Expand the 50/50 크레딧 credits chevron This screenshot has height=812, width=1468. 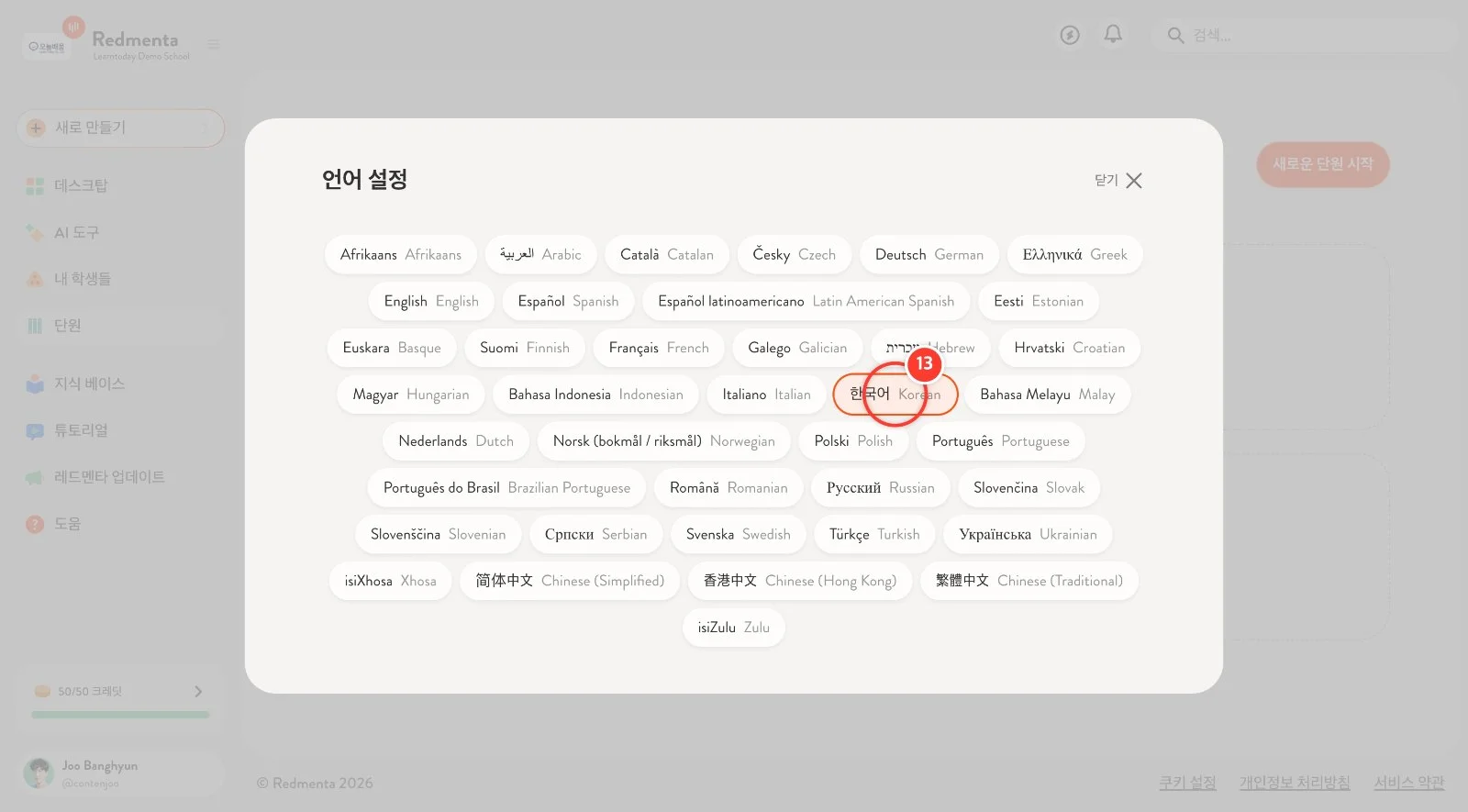tap(198, 691)
